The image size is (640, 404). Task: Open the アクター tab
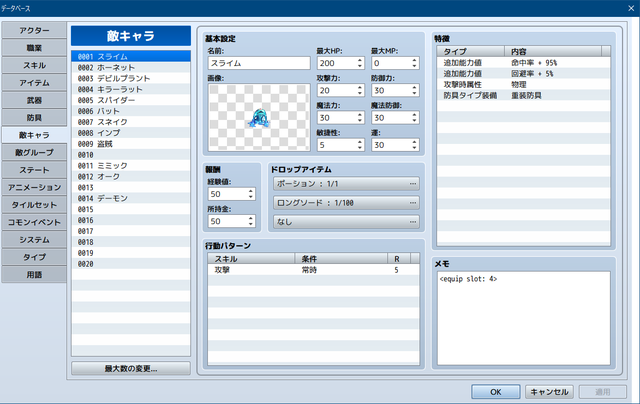pyautogui.click(x=34, y=31)
